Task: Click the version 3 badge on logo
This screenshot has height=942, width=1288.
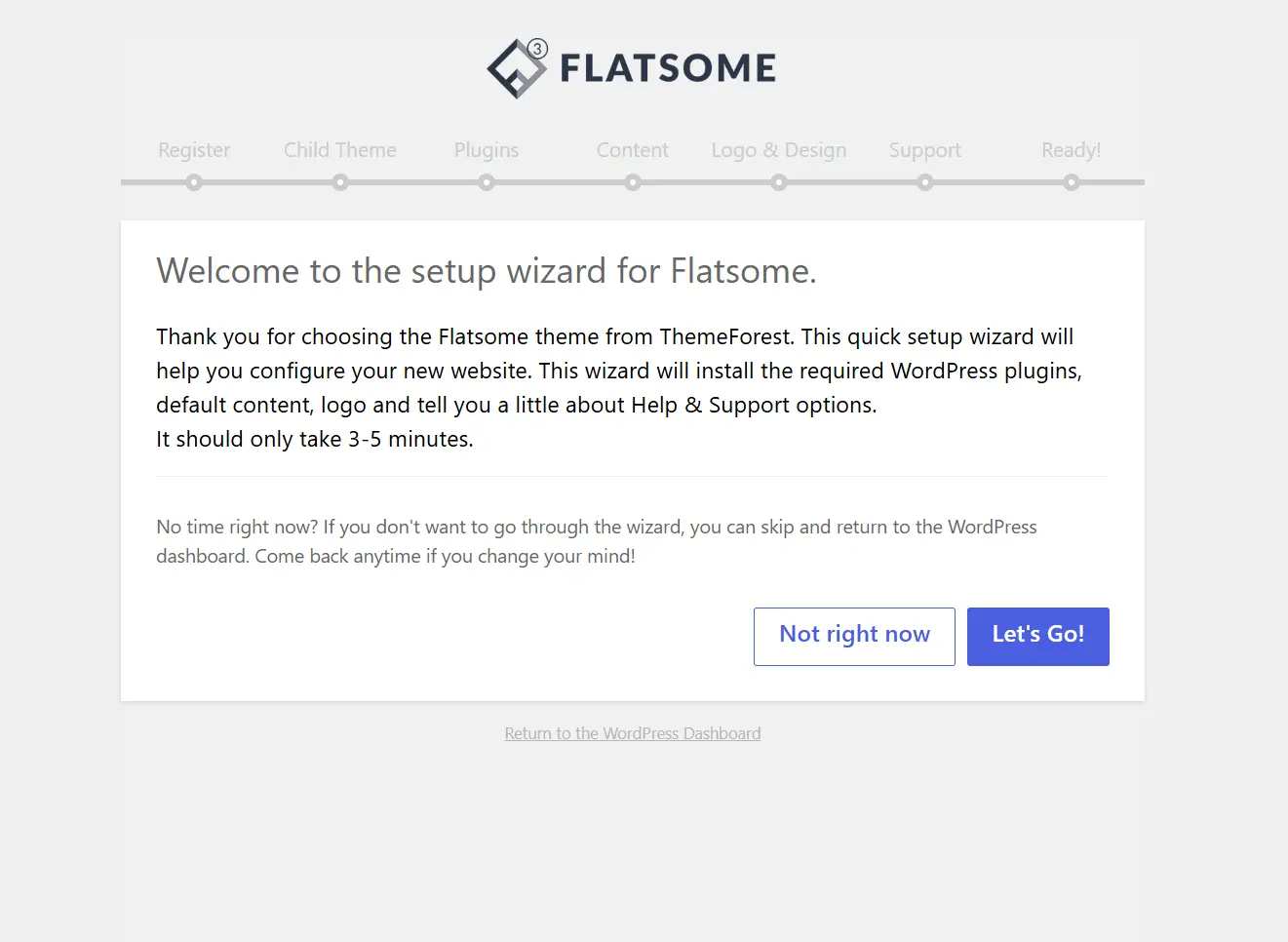Action: point(537,49)
